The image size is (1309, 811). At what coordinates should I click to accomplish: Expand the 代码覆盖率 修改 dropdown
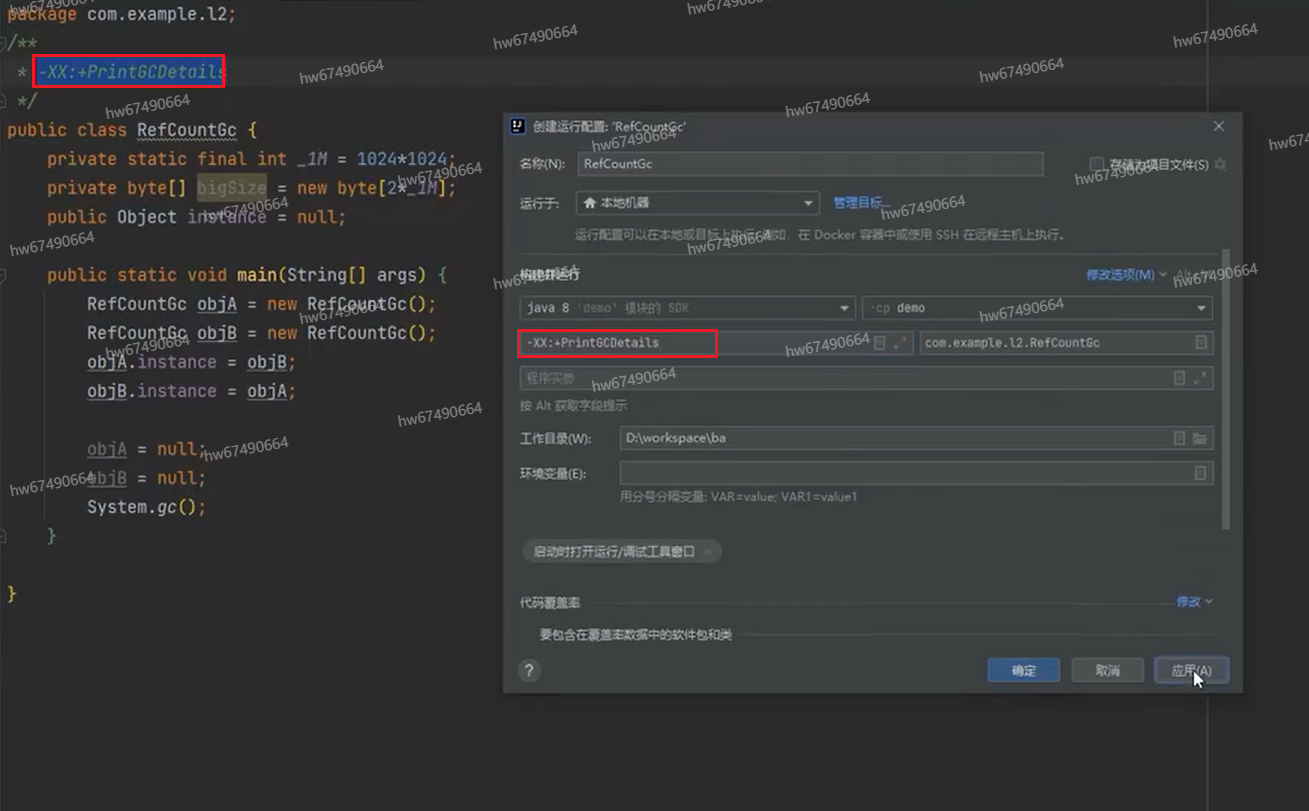click(x=1194, y=602)
